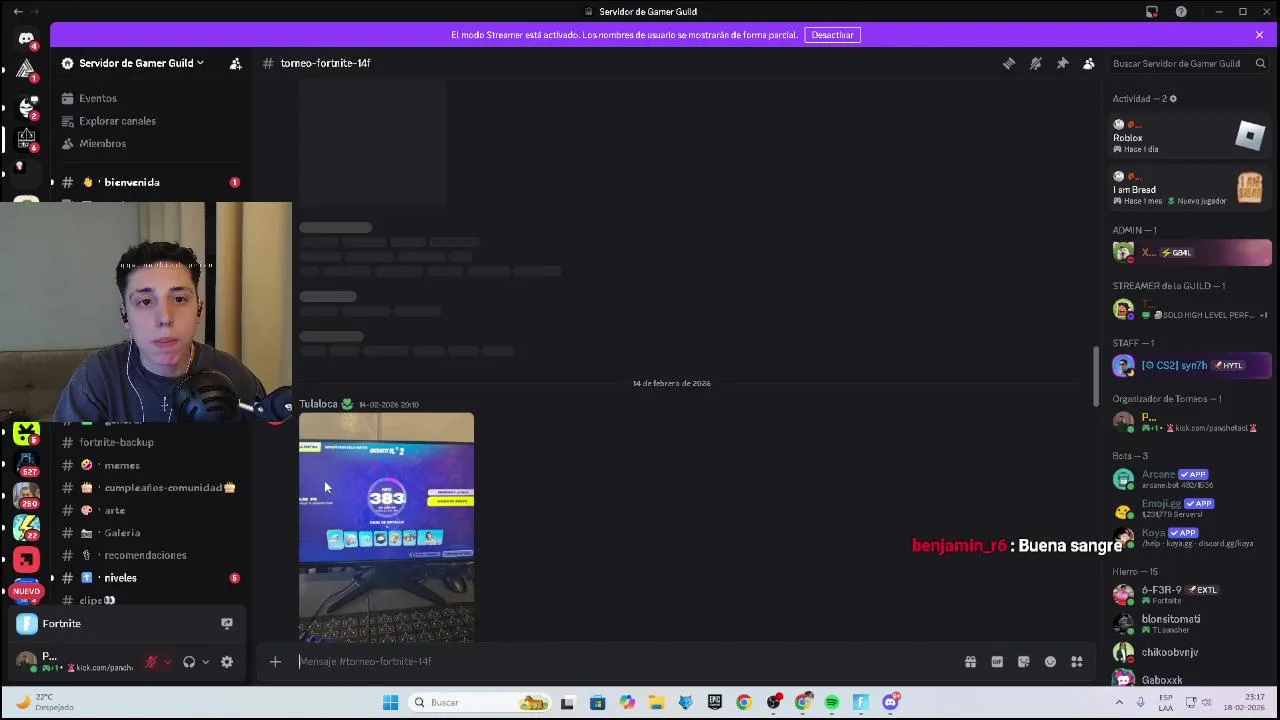Viewport: 1280px width, 720px height.
Task: Toggle the headphones deafen button
Action: (188, 662)
